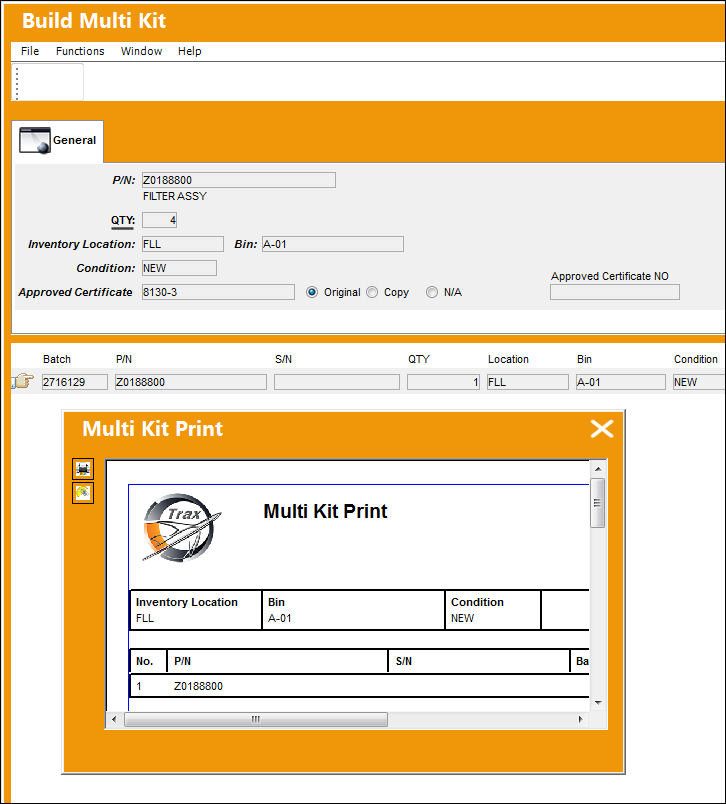Select the N/A certificate radio button
Viewport: 726px width, 804px height.
click(432, 292)
